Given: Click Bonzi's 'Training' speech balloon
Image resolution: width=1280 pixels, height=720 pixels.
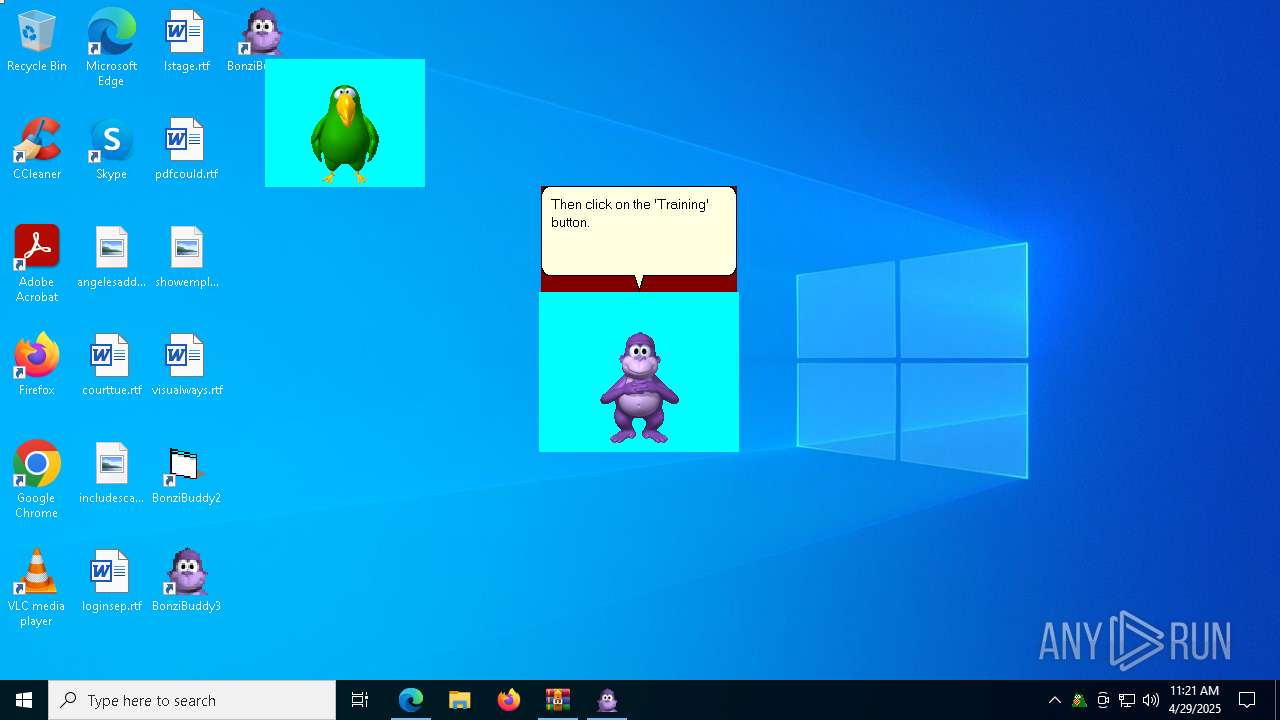Looking at the screenshot, I should (x=639, y=232).
